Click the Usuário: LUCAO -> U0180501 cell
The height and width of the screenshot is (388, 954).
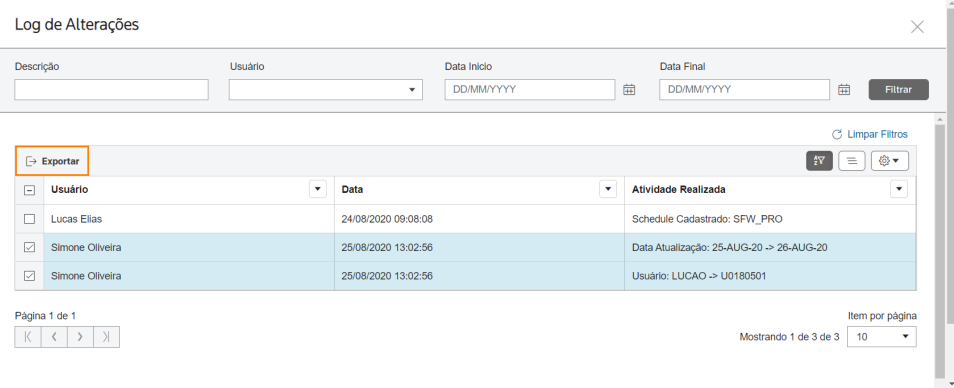pyautogui.click(x=770, y=276)
